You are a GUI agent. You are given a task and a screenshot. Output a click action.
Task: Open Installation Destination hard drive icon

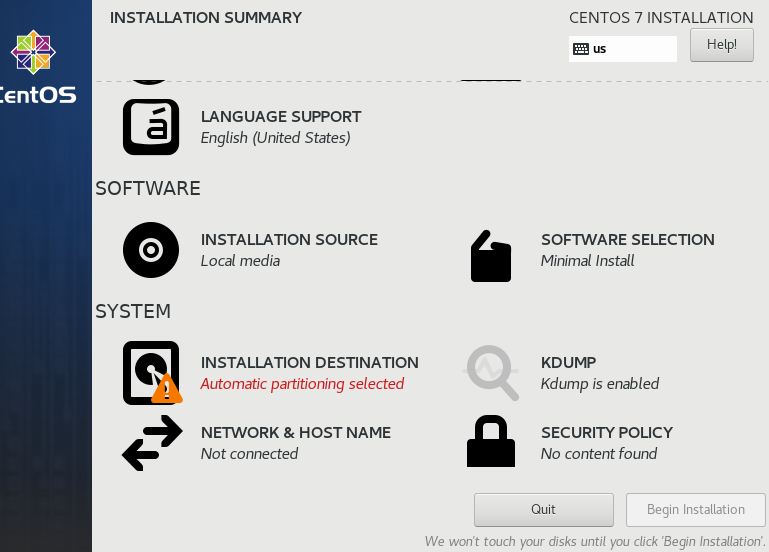point(153,373)
